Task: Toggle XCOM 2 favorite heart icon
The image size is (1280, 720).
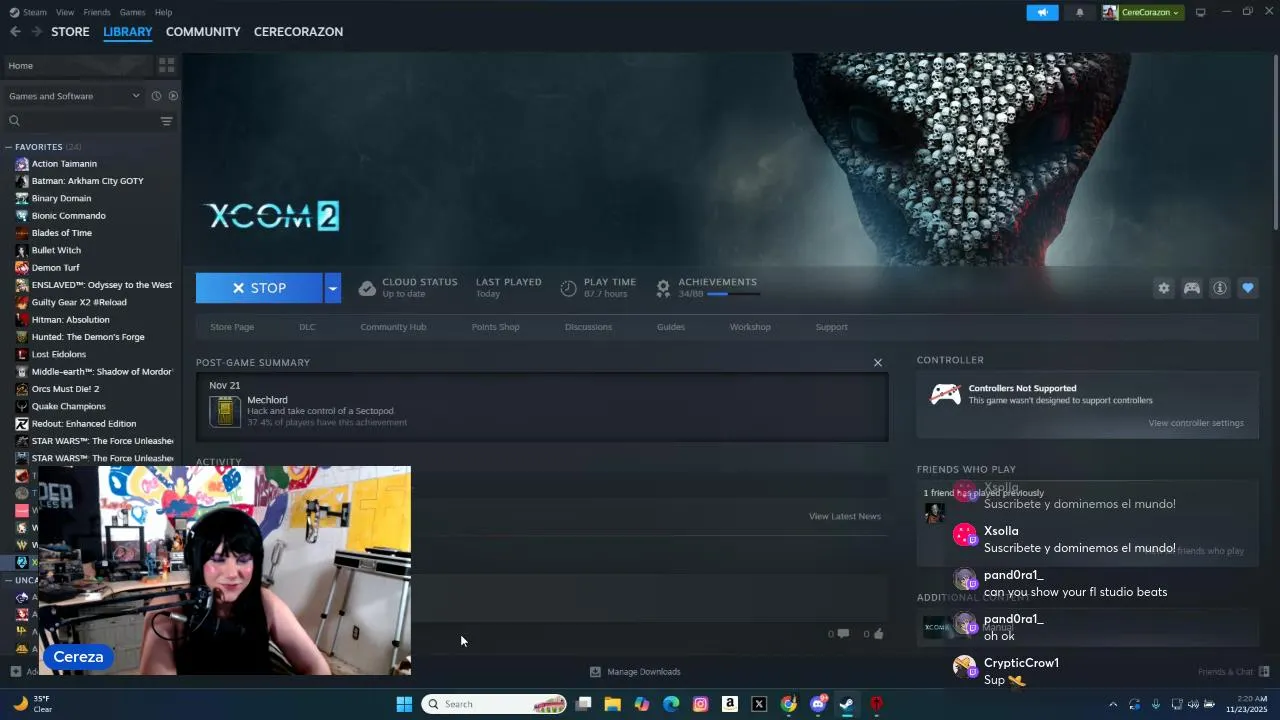Action: 1248,288
